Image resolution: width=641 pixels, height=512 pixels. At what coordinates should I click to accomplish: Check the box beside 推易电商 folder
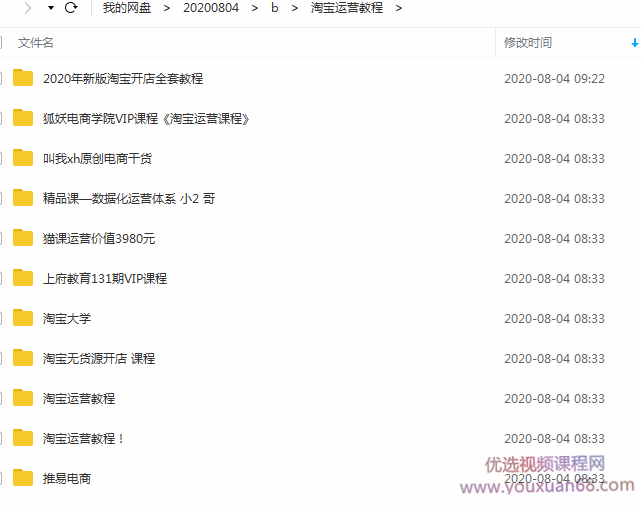pos(3,478)
